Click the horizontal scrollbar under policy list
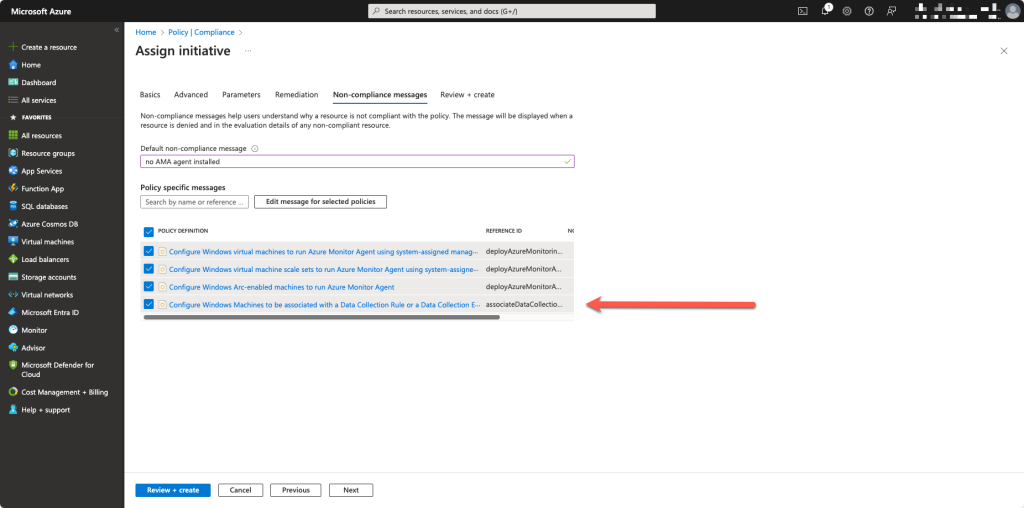1024x508 pixels. pyautogui.click(x=321, y=317)
